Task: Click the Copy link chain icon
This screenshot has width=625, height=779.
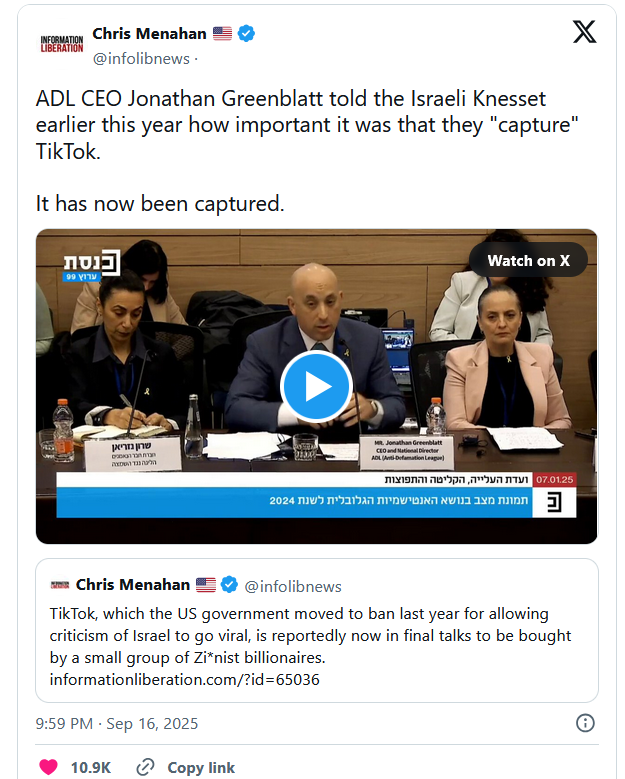Action: click(145, 767)
